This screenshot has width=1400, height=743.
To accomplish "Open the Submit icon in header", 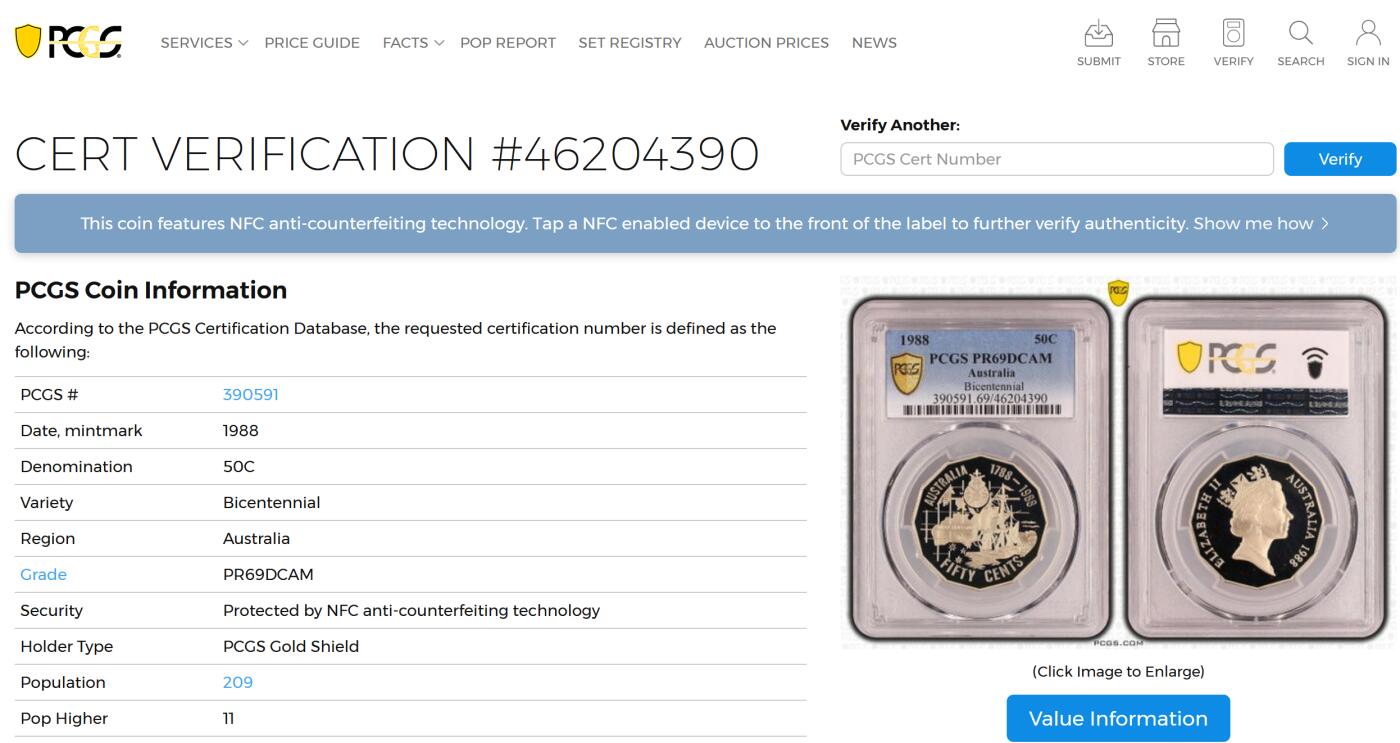I will click(1098, 34).
